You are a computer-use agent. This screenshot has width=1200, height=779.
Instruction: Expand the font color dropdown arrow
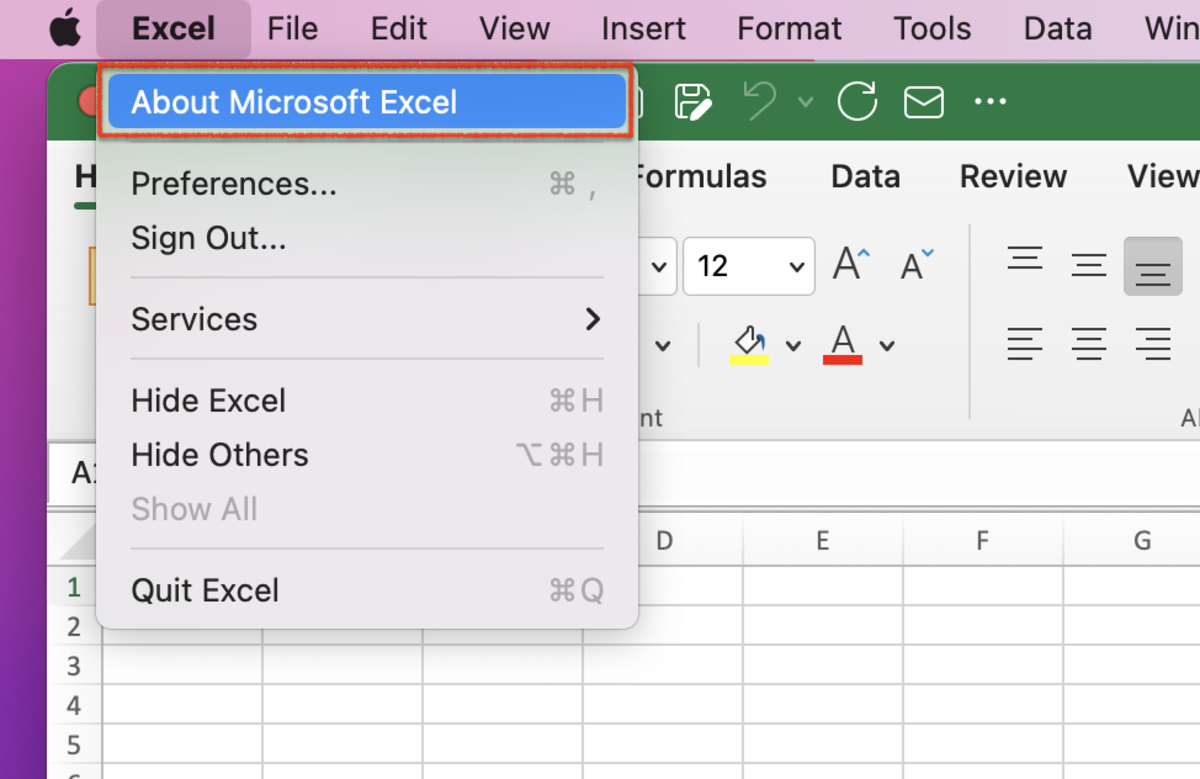tap(886, 343)
